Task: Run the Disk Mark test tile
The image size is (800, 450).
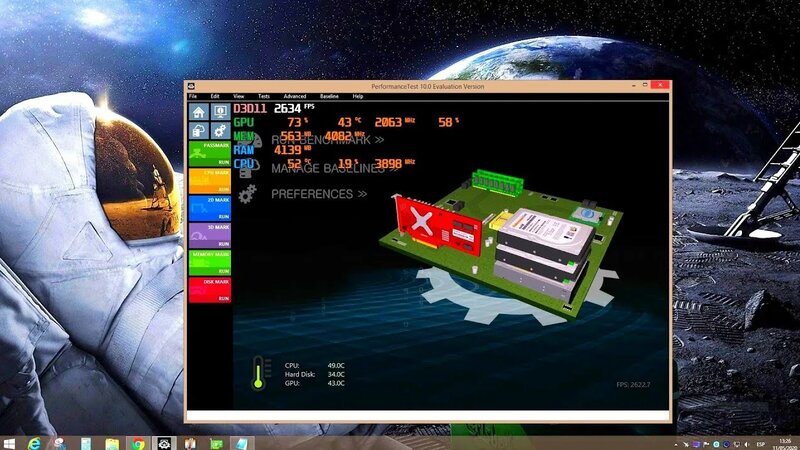Action: pos(210,290)
